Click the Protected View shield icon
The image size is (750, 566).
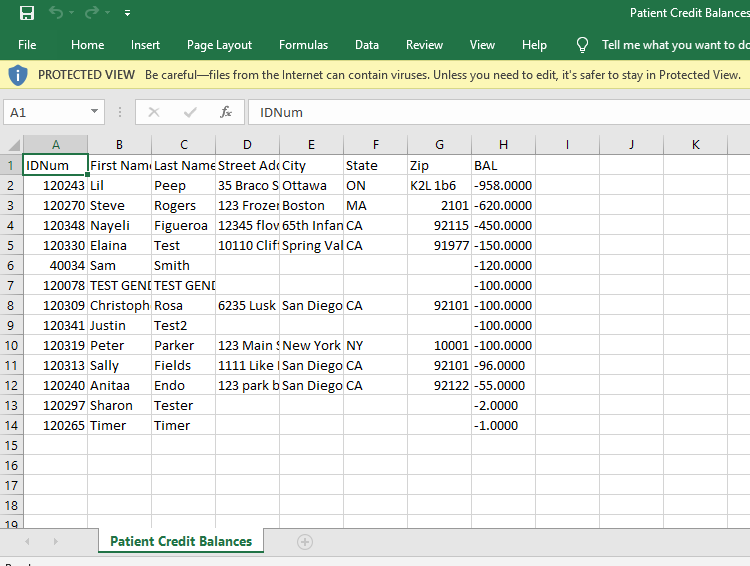(x=18, y=75)
